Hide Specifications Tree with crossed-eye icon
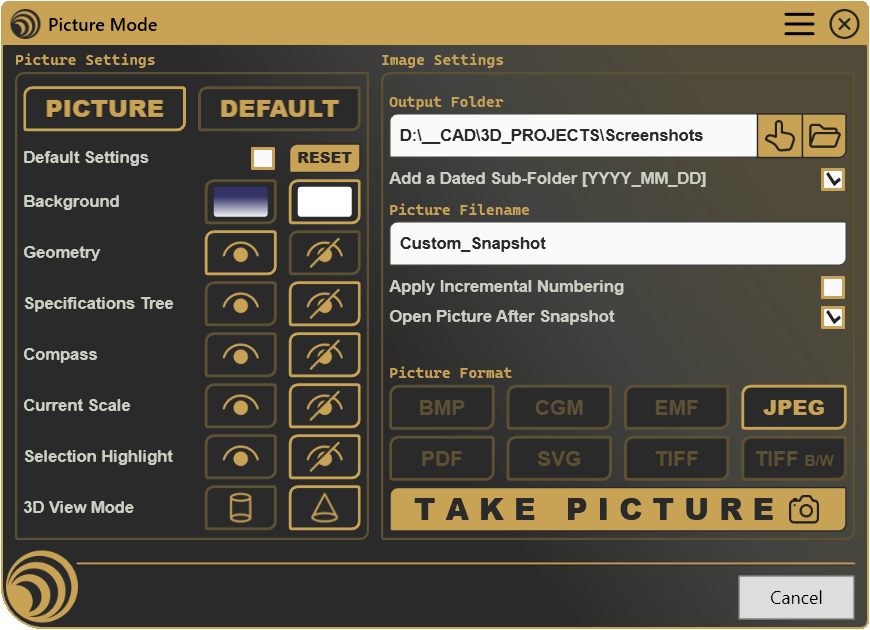Viewport: 870px width, 630px height. (x=325, y=304)
